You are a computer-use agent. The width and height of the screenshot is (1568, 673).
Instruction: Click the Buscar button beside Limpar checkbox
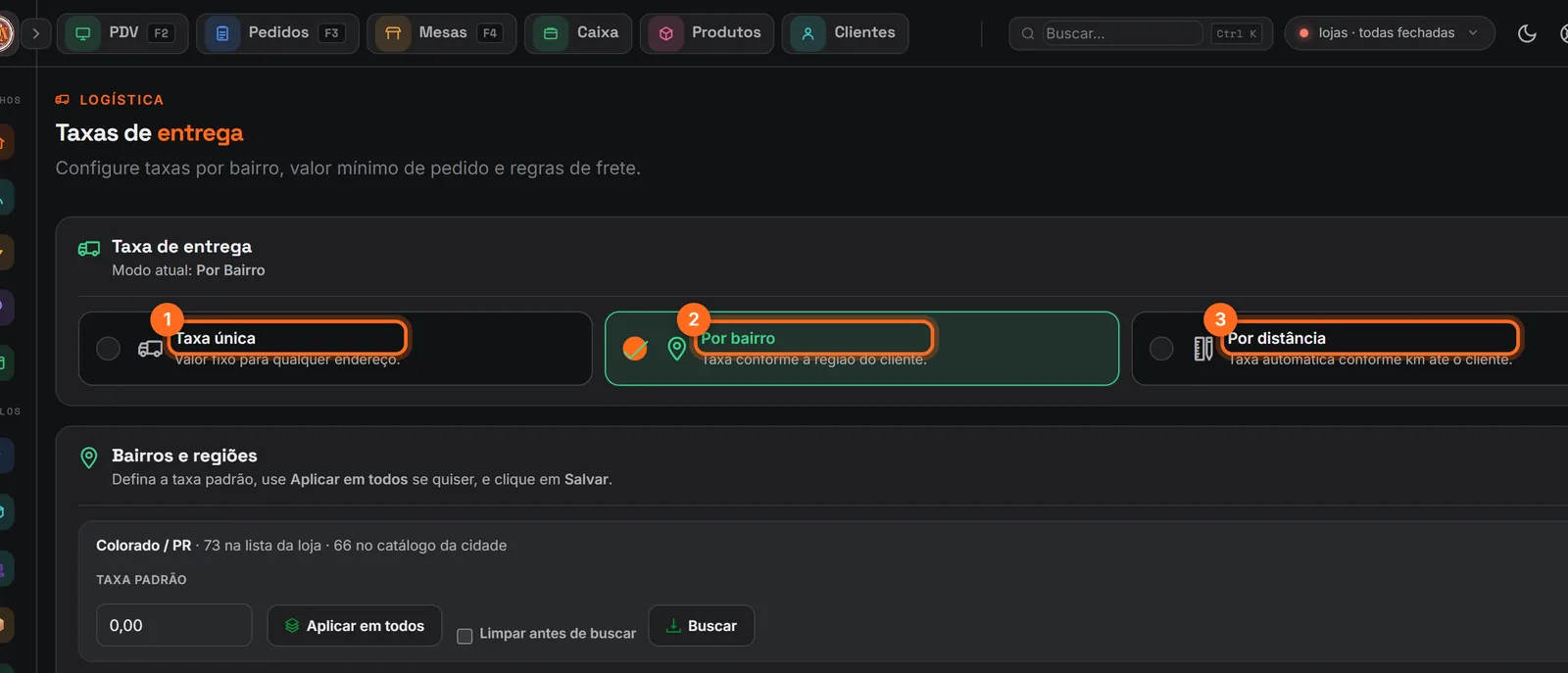(702, 626)
